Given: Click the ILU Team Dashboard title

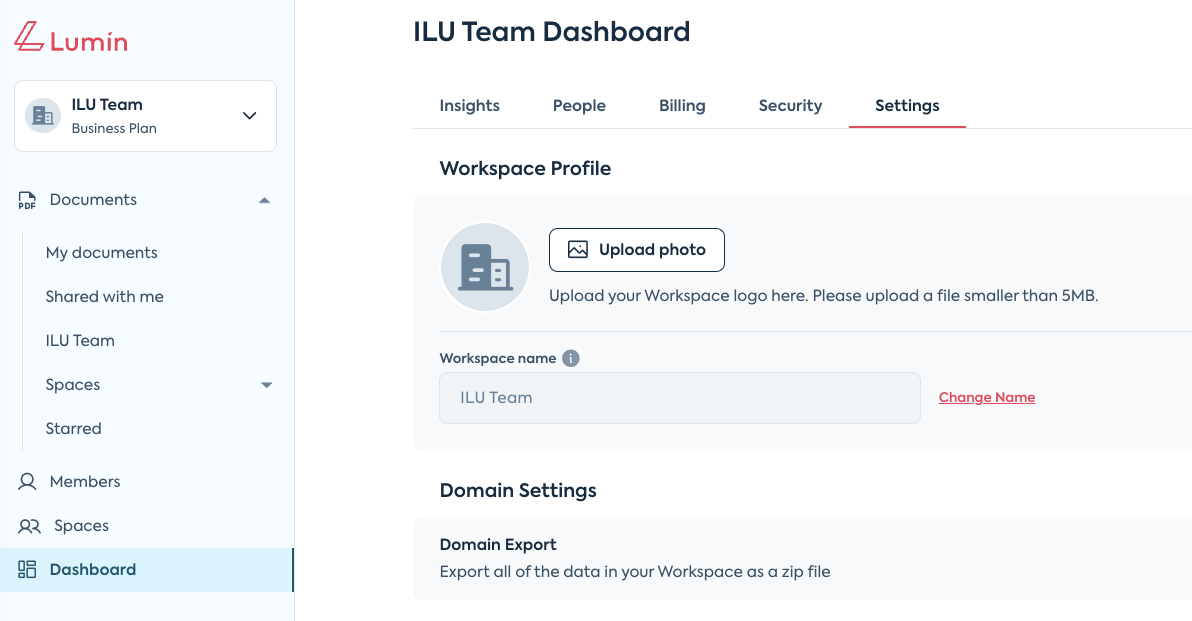Looking at the screenshot, I should point(551,31).
